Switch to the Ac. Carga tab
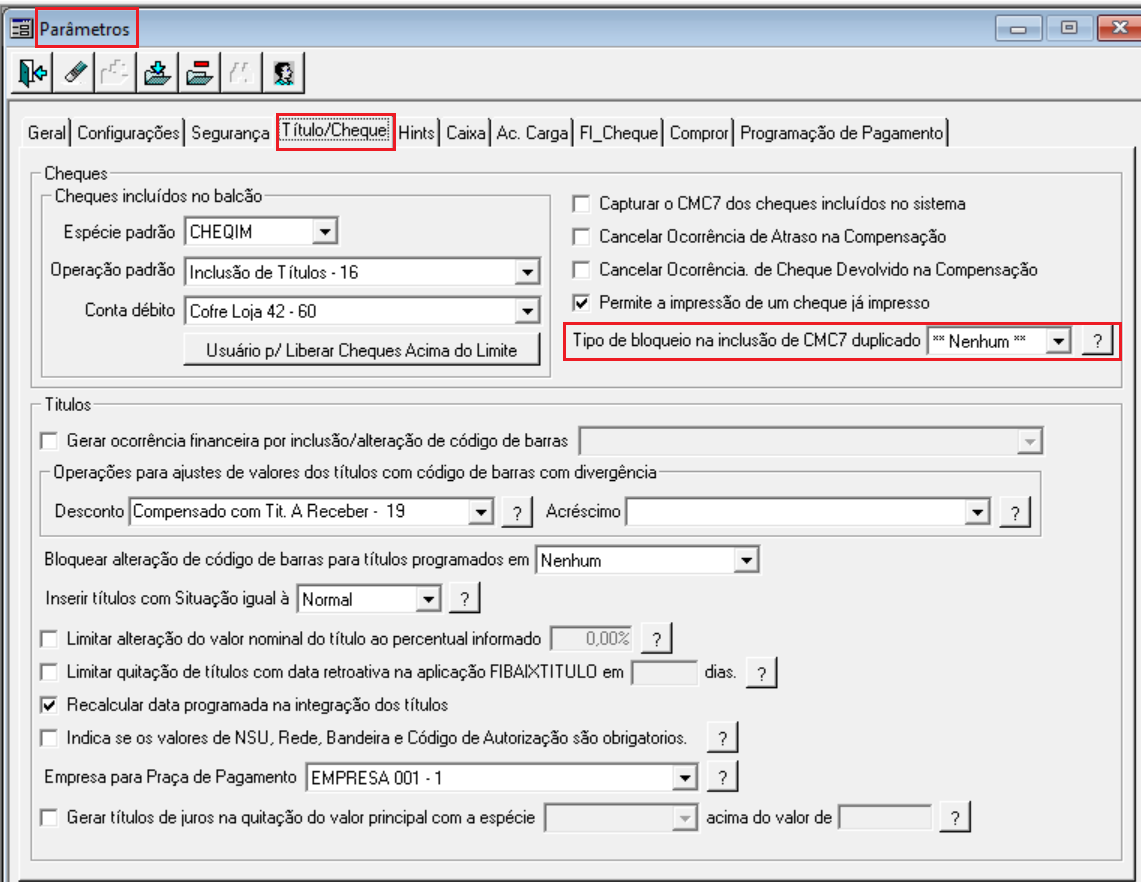 pyautogui.click(x=532, y=133)
